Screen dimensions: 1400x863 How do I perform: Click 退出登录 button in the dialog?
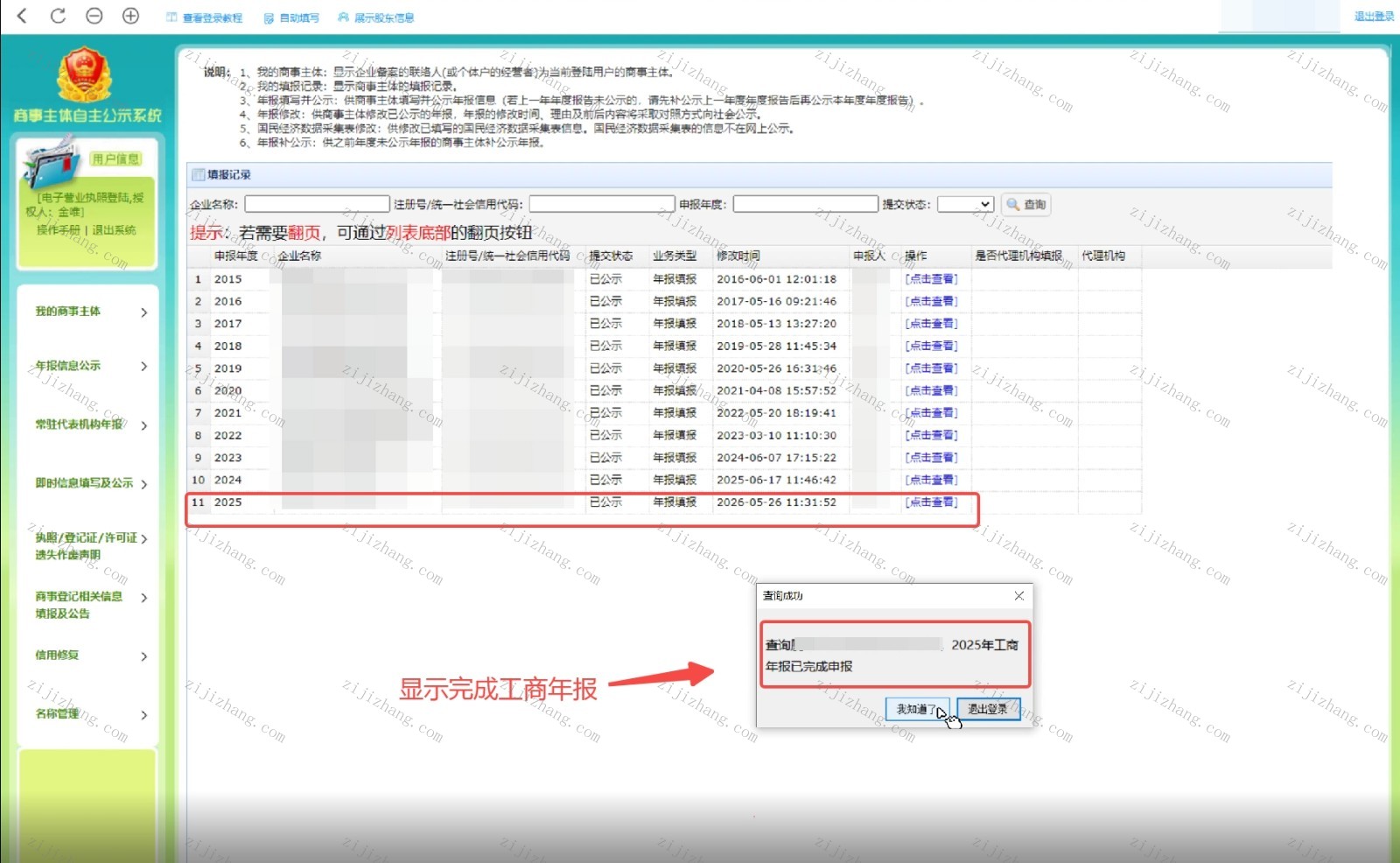tap(988, 709)
